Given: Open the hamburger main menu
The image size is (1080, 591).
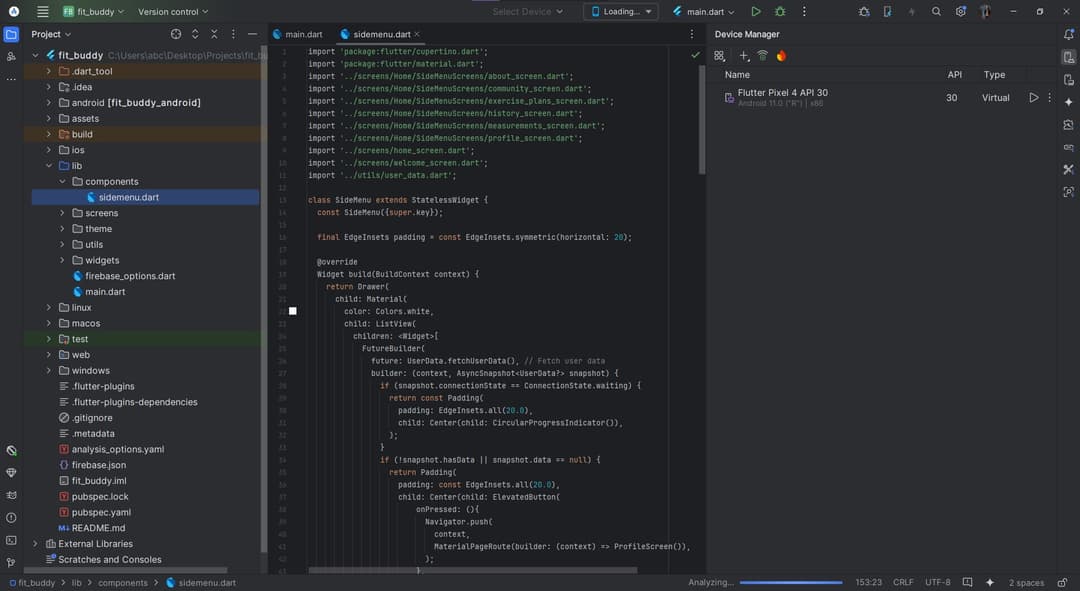Looking at the screenshot, I should click(x=42, y=12).
